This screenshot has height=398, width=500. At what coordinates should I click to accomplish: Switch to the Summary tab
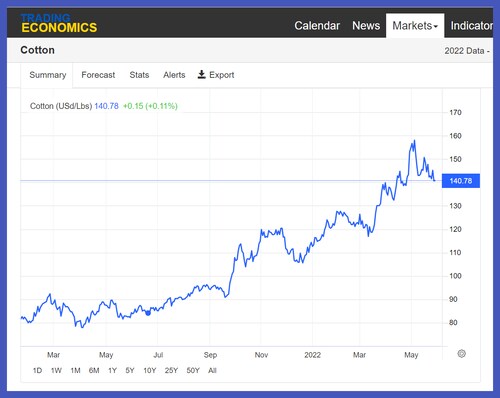tap(48, 75)
